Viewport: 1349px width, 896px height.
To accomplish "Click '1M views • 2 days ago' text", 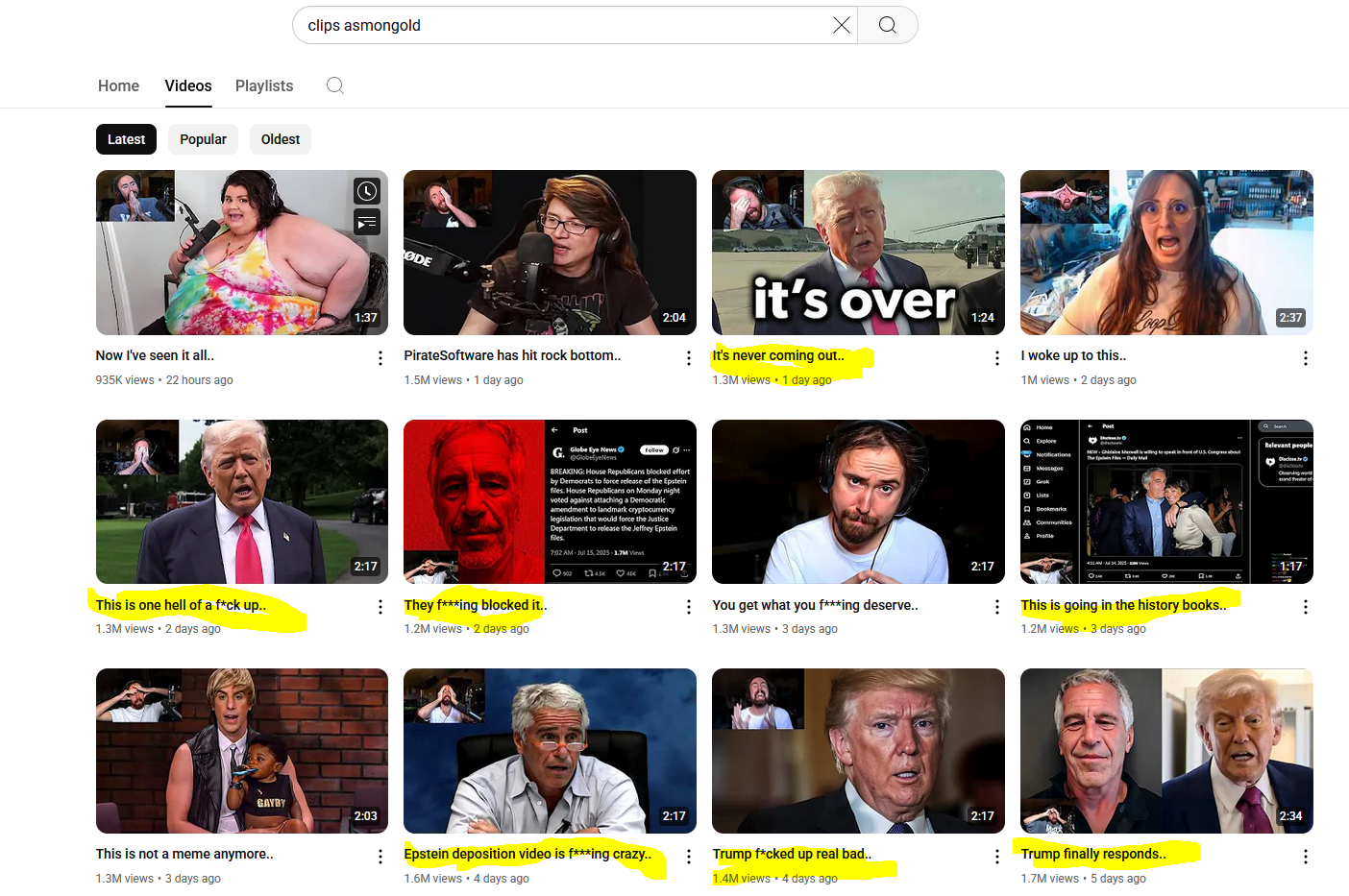I will pyautogui.click(x=1078, y=380).
